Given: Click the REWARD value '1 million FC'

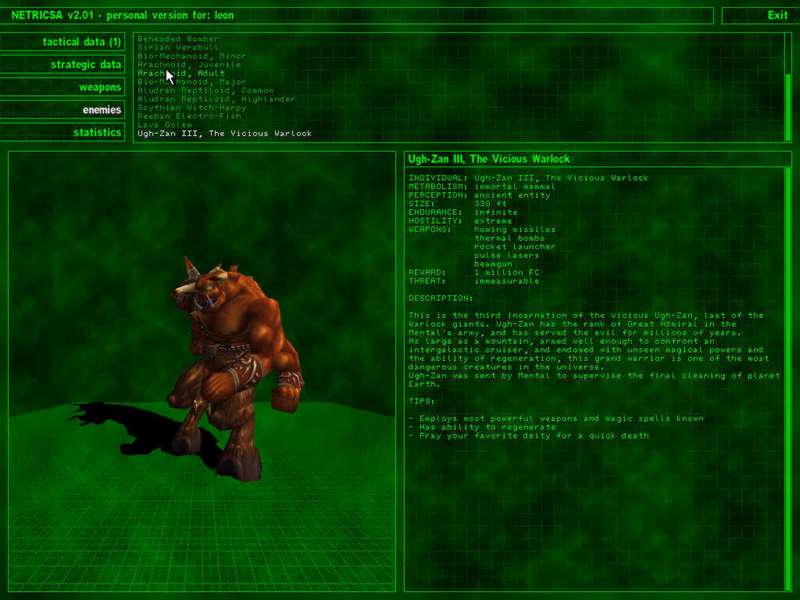Looking at the screenshot, I should click(x=506, y=272).
